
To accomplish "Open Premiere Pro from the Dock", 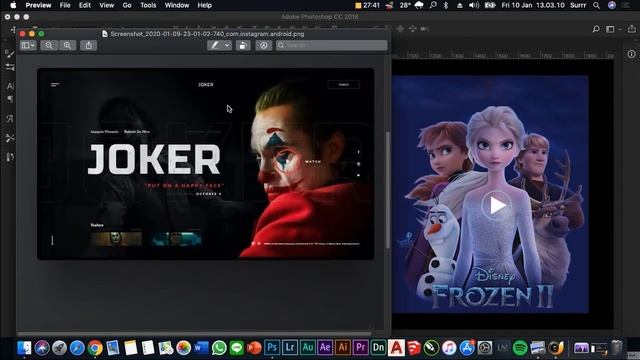I will point(360,348).
